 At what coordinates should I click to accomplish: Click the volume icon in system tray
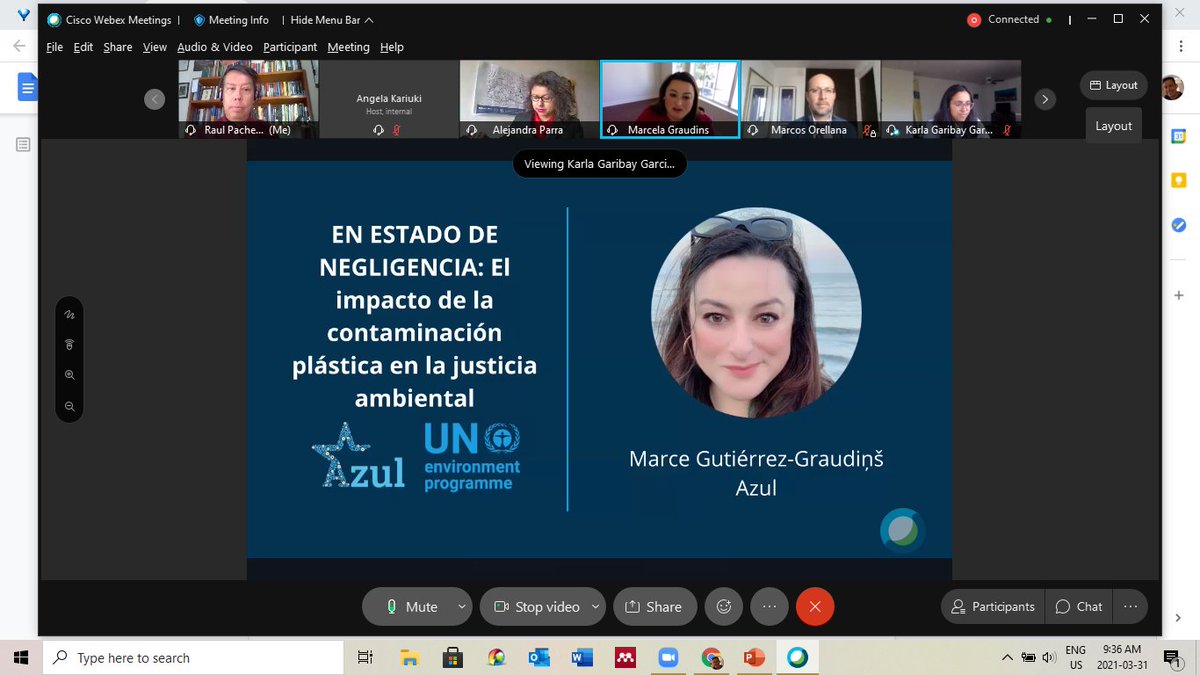click(x=1048, y=657)
